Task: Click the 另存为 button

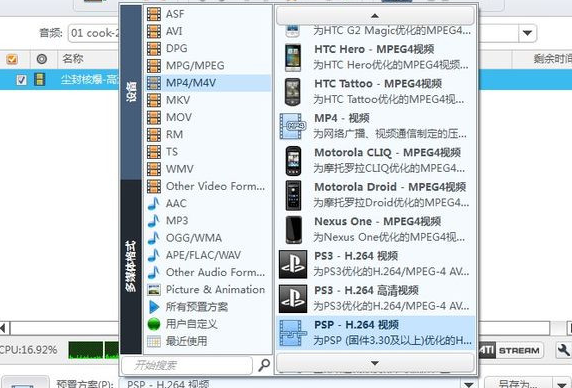Action: click(518, 383)
